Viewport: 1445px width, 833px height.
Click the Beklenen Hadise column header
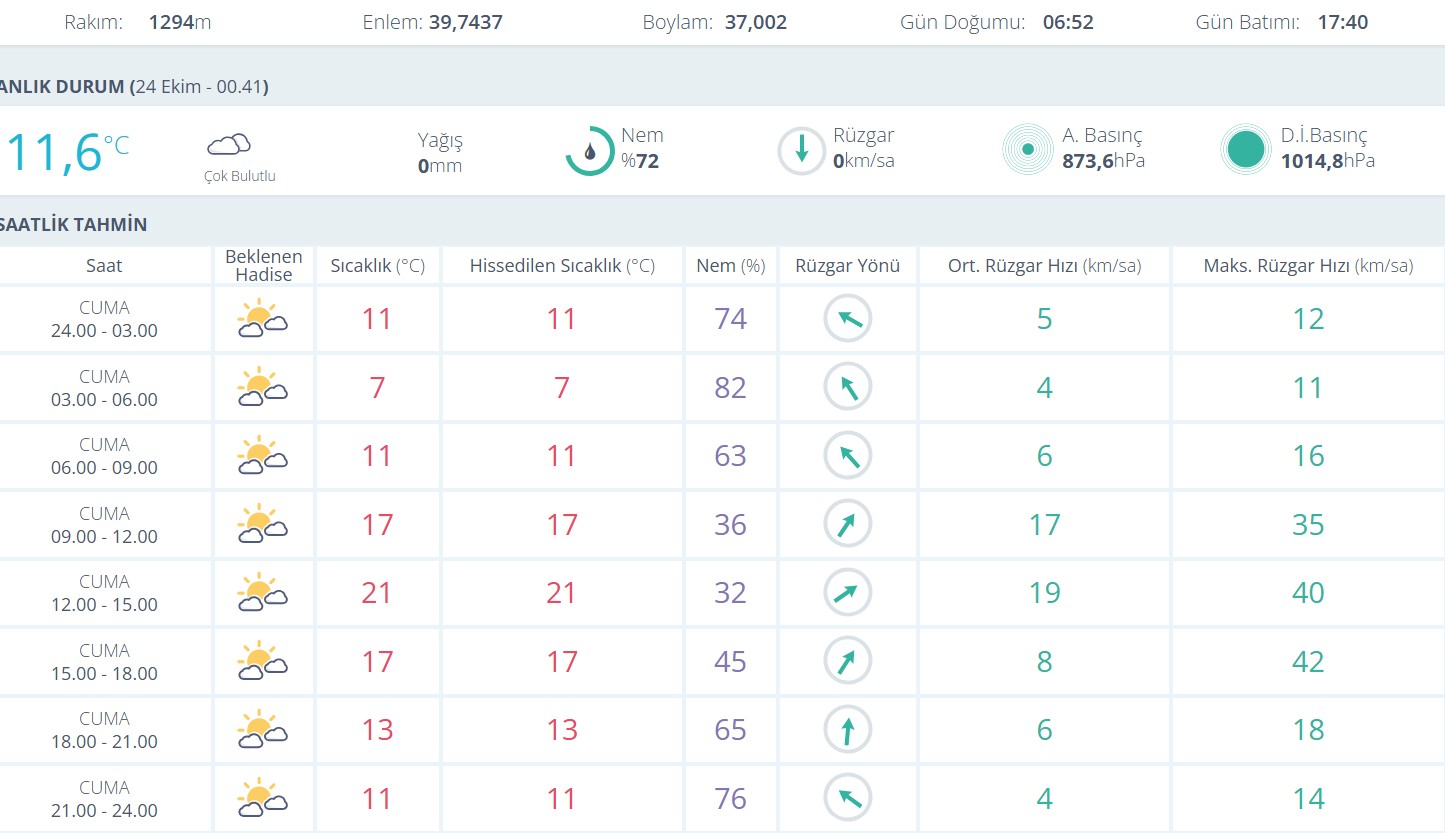point(263,266)
